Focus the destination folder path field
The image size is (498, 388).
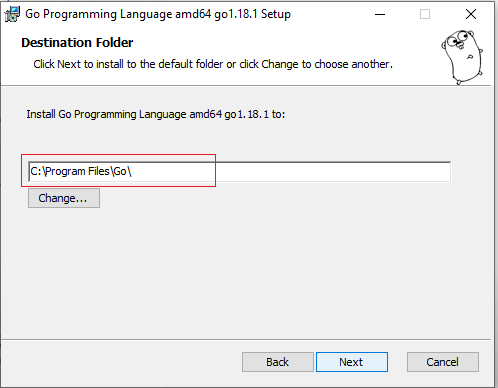[240, 171]
